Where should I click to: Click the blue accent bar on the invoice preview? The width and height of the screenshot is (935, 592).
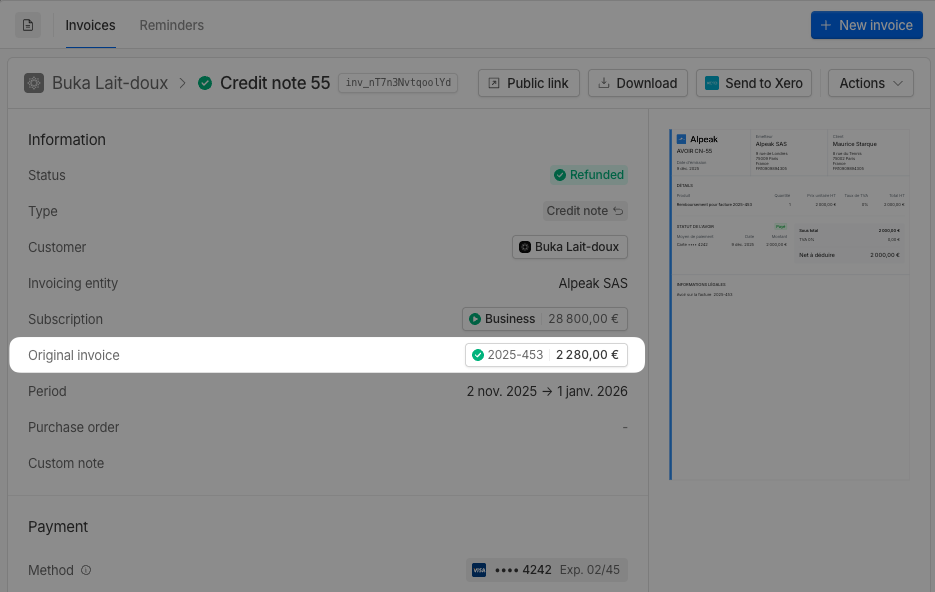670,300
